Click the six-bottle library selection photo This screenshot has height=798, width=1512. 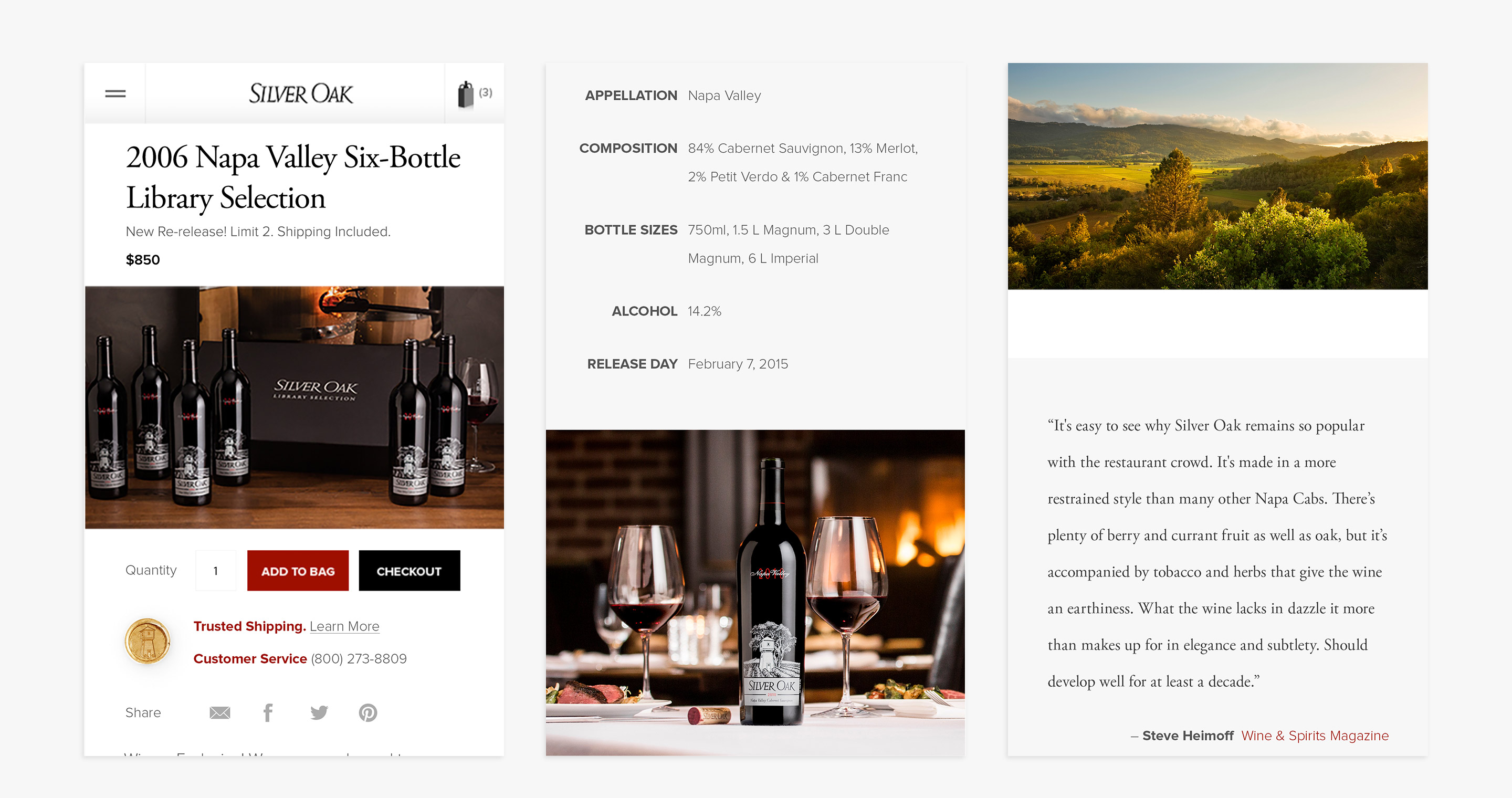point(295,407)
